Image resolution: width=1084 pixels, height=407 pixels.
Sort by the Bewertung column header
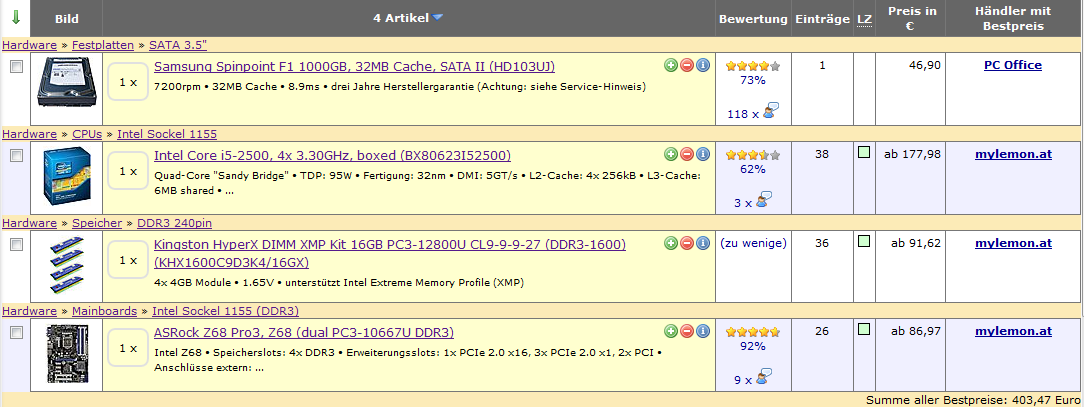753,19
